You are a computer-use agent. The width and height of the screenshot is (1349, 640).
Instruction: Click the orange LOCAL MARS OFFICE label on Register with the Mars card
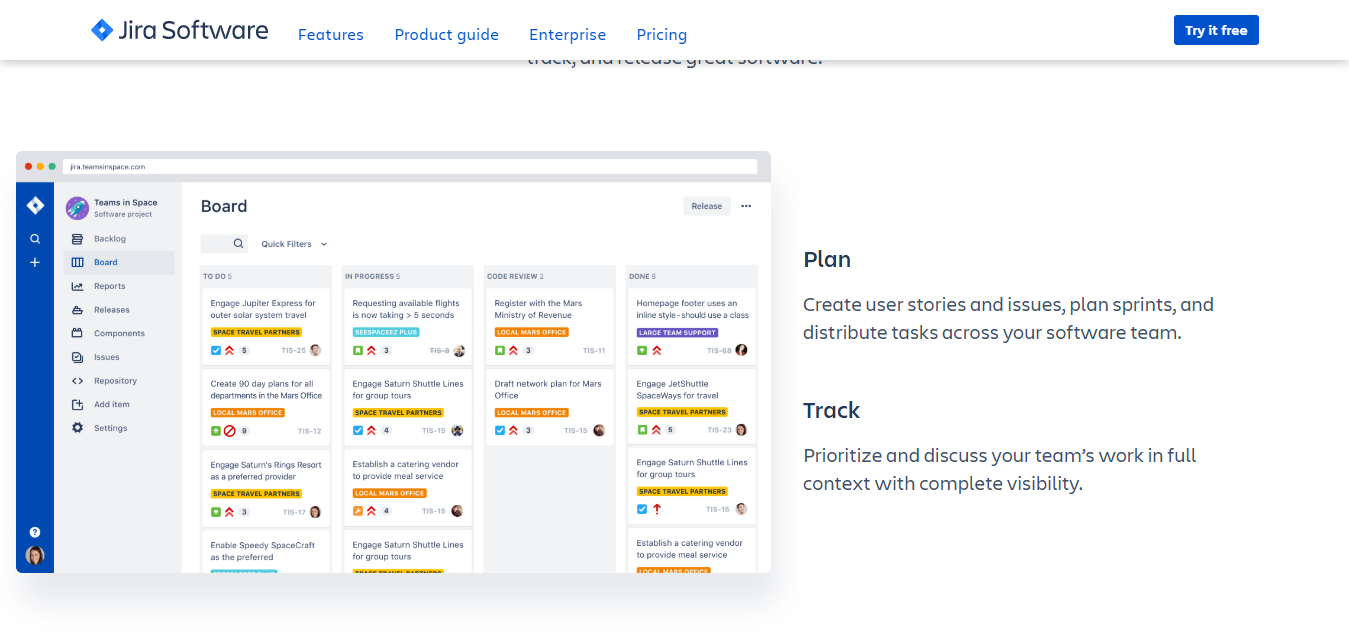click(532, 332)
